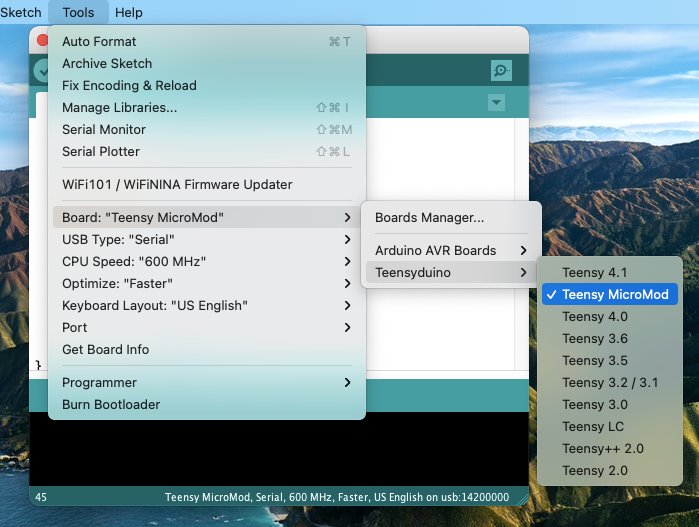Image resolution: width=699 pixels, height=527 pixels.
Task: Choose Archive Sketch
Action: coord(207,63)
